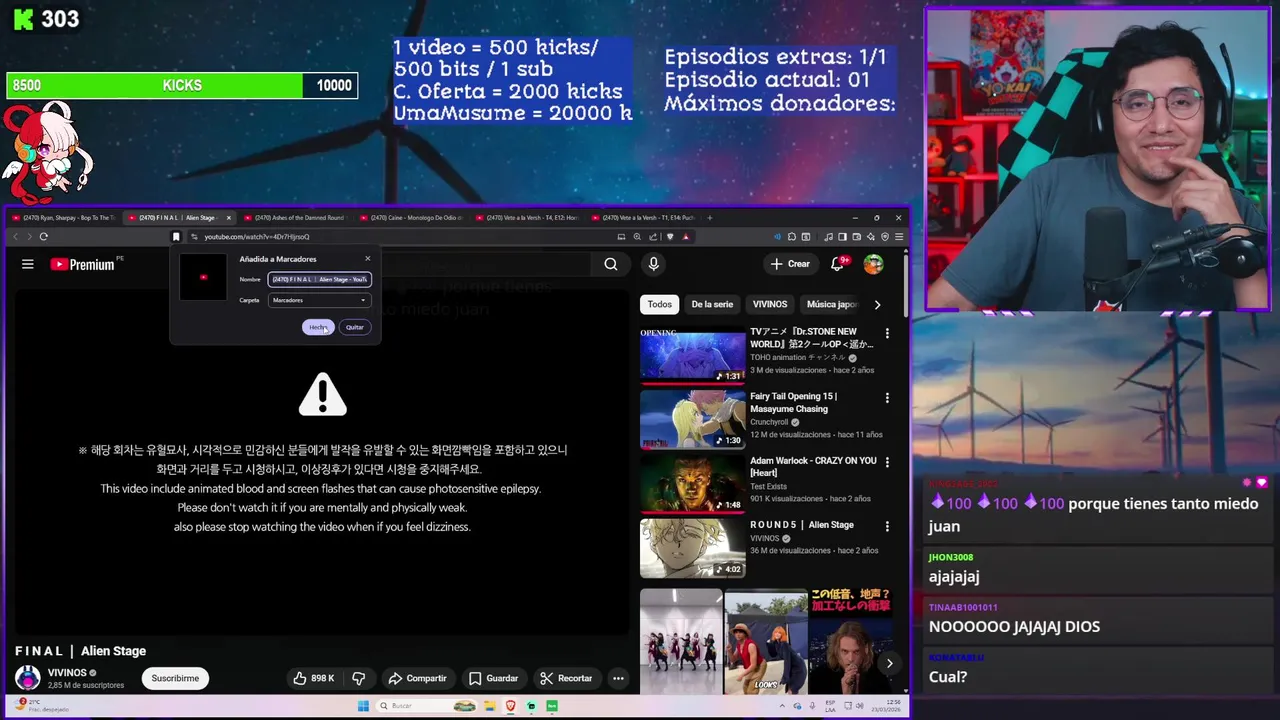
Task: Click the youtube.com address bar URL
Action: pos(257,237)
